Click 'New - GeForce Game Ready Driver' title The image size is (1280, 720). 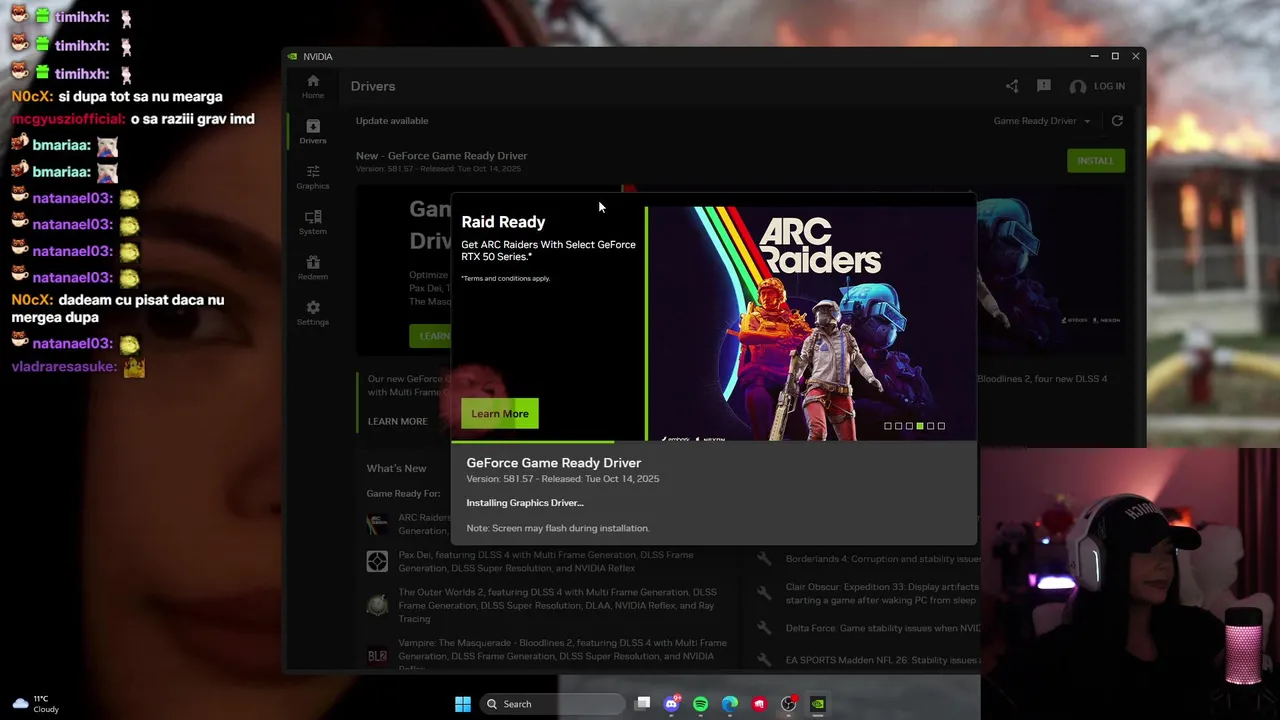coord(441,156)
